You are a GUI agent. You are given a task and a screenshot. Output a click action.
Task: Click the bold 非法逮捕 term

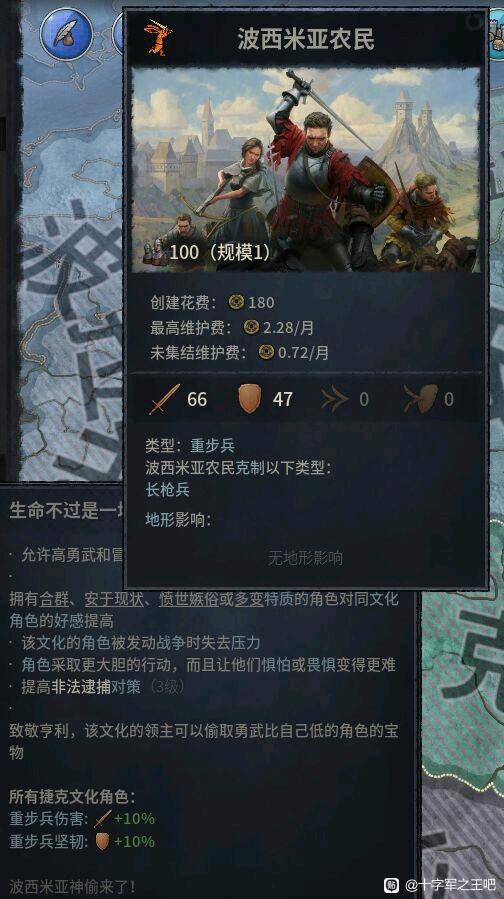click(x=81, y=687)
